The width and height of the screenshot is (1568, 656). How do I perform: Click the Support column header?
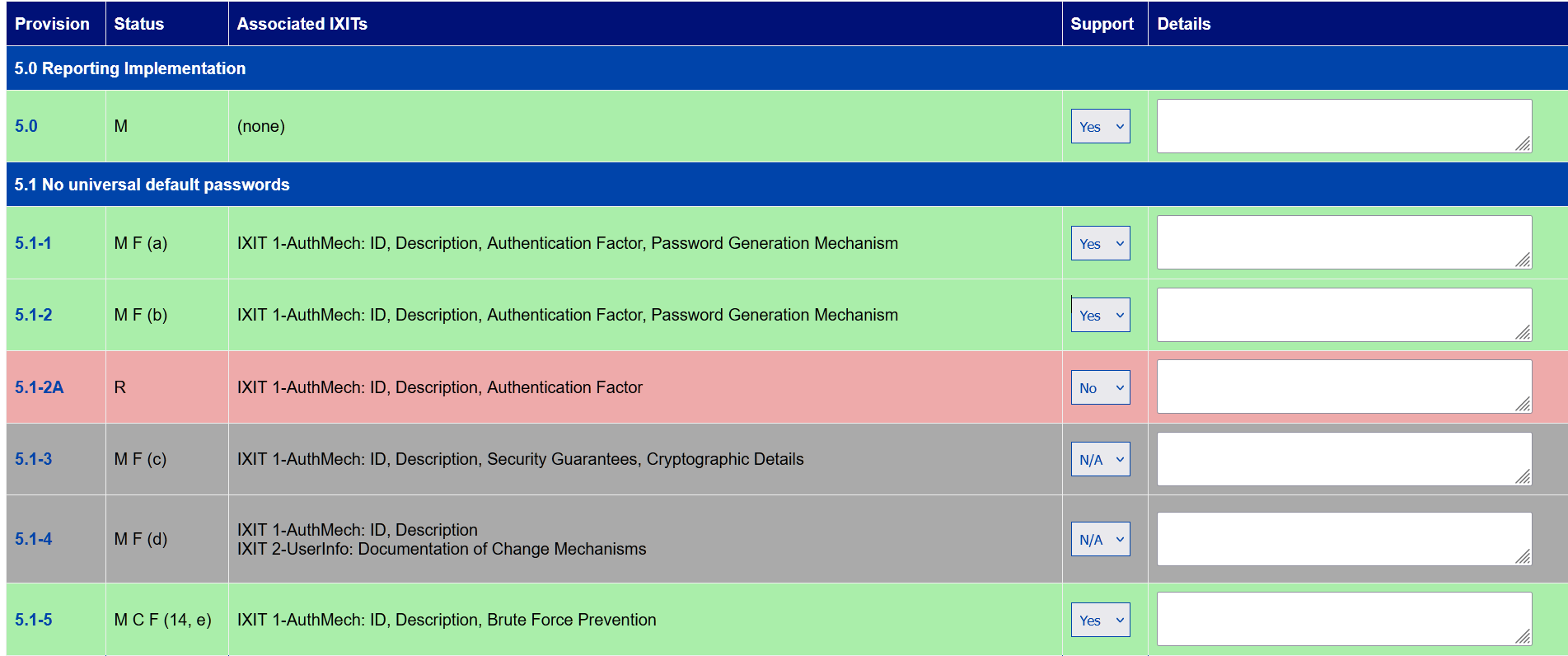(x=1102, y=24)
